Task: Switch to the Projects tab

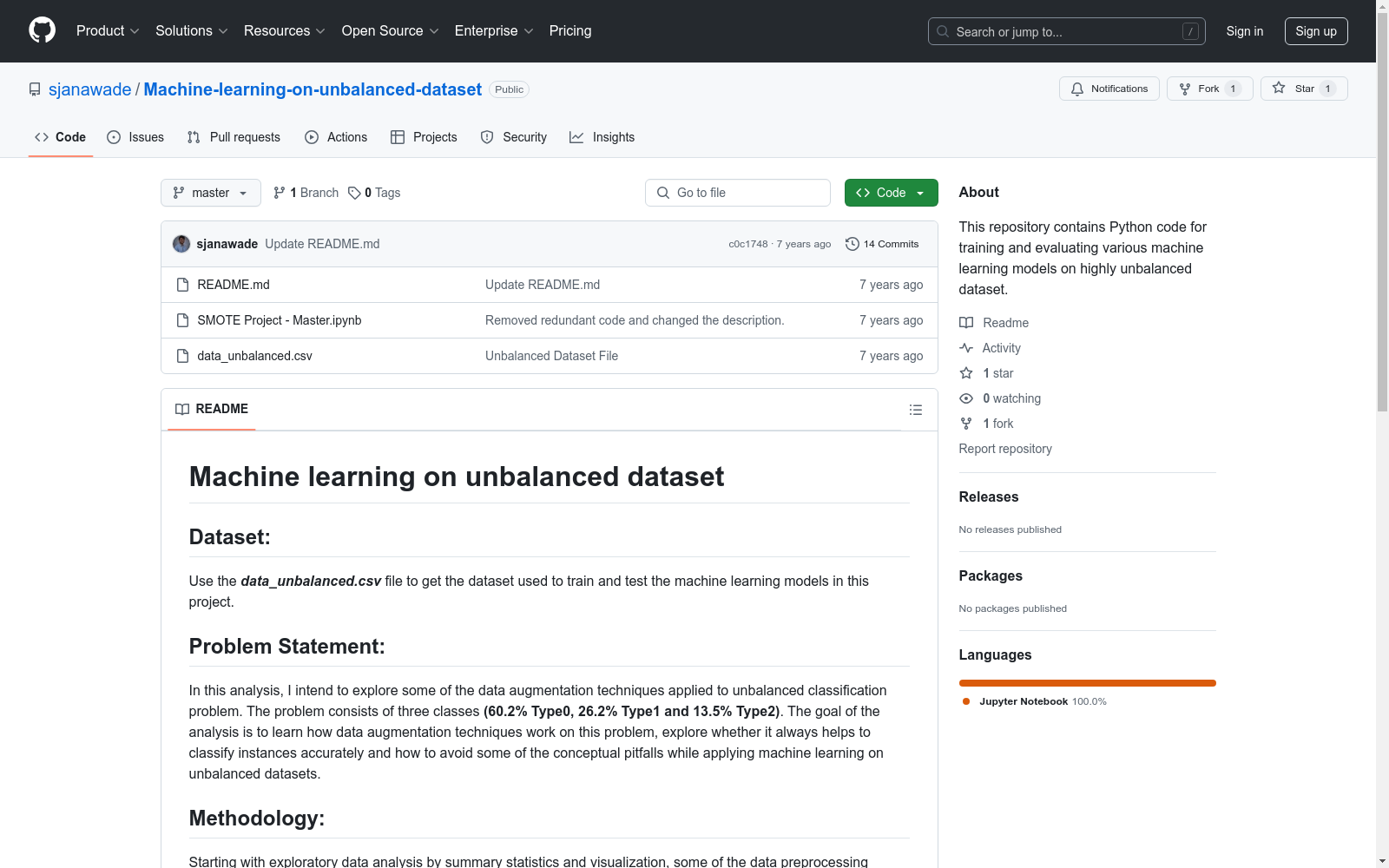Action: tap(424, 137)
